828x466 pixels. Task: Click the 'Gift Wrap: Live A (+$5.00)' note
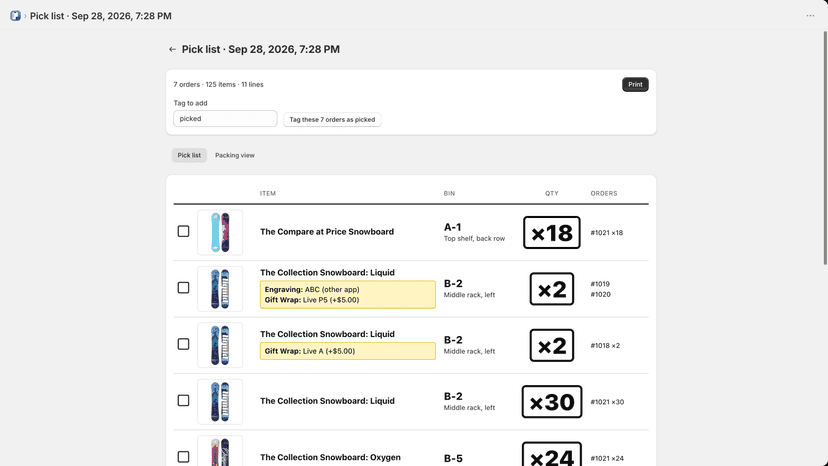(310, 351)
